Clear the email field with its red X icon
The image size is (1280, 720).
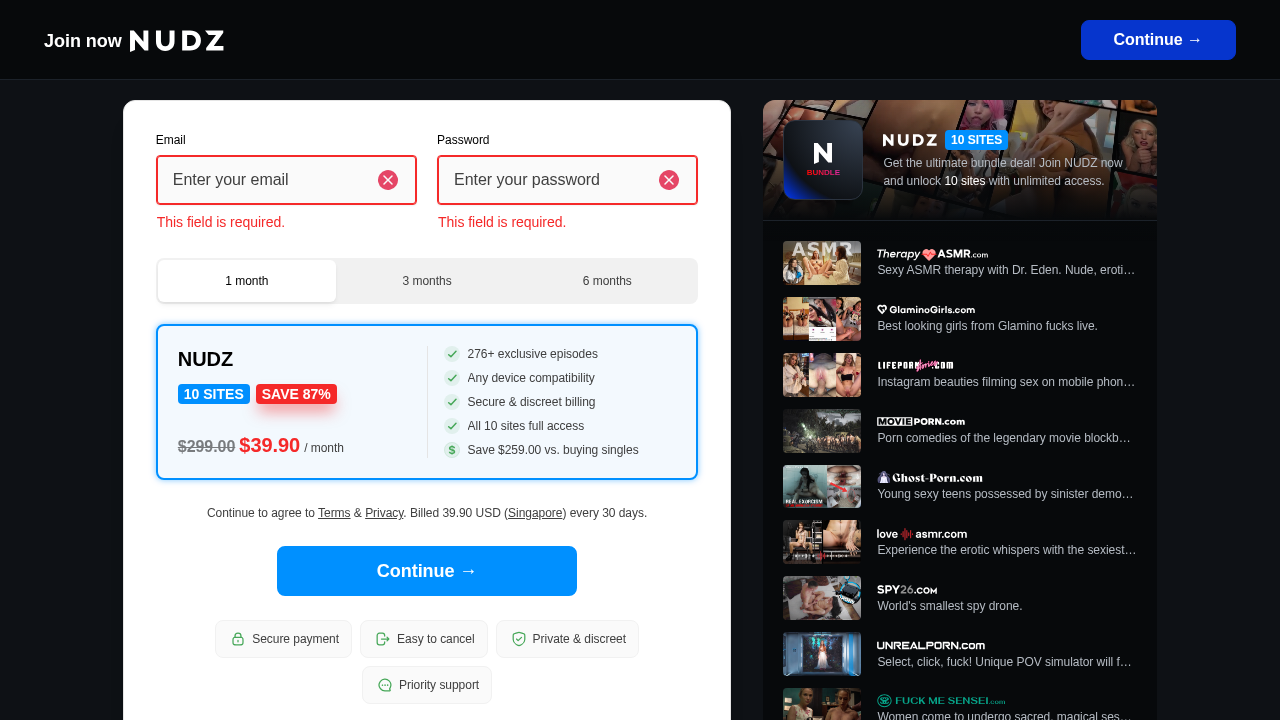point(388,180)
